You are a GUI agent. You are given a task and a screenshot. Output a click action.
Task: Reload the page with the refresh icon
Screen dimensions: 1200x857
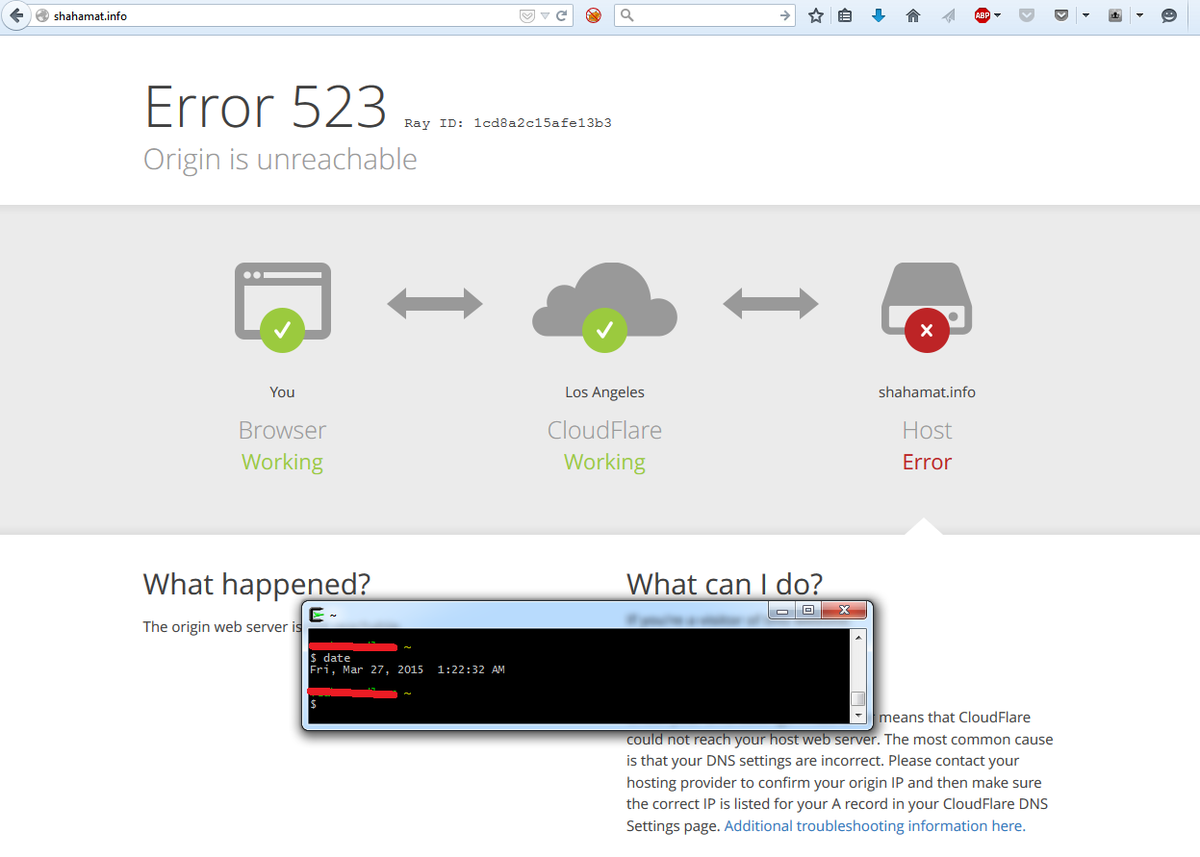(562, 16)
